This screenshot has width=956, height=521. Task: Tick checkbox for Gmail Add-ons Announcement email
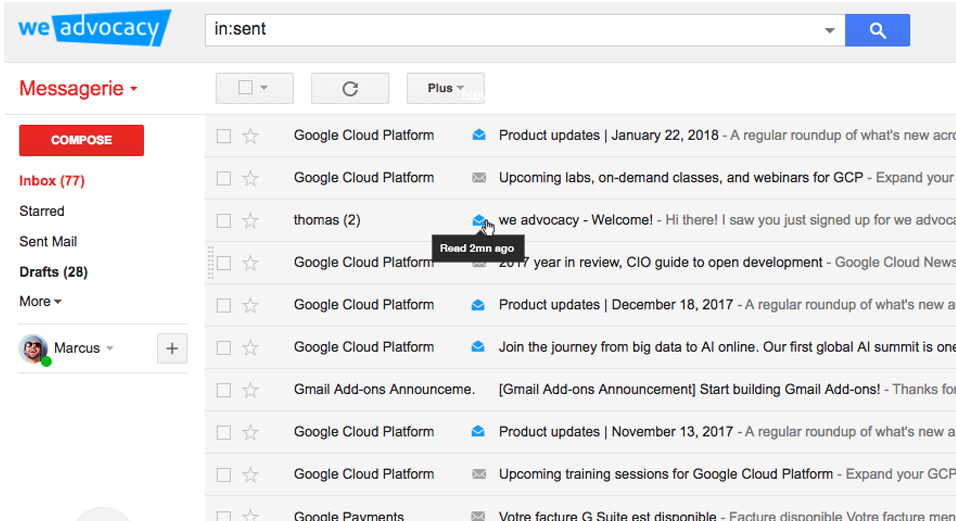tap(224, 390)
